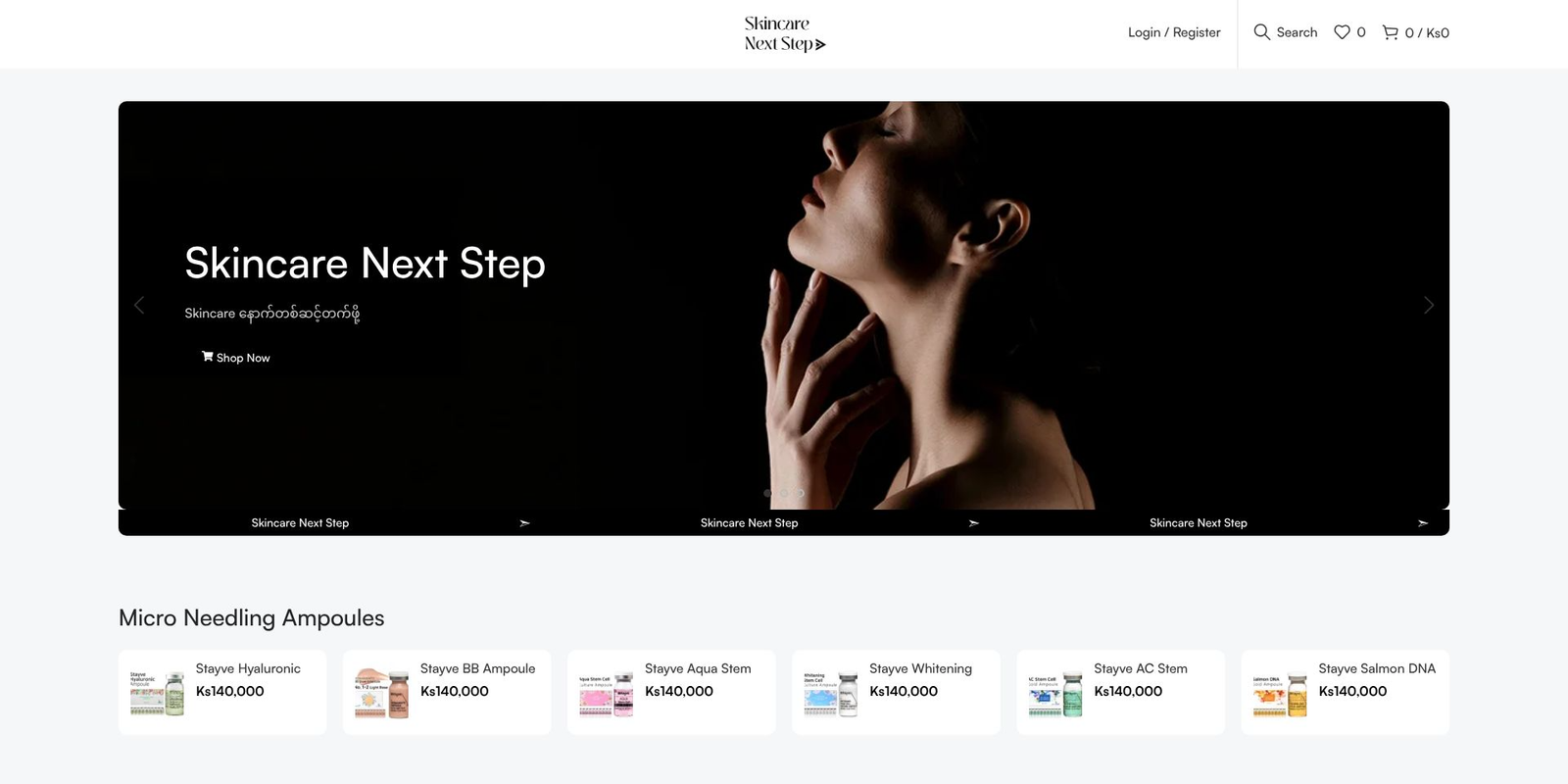Click the middle Skincare Next Step ticker text
The width and height of the screenshot is (1568, 784).
pyautogui.click(x=749, y=523)
